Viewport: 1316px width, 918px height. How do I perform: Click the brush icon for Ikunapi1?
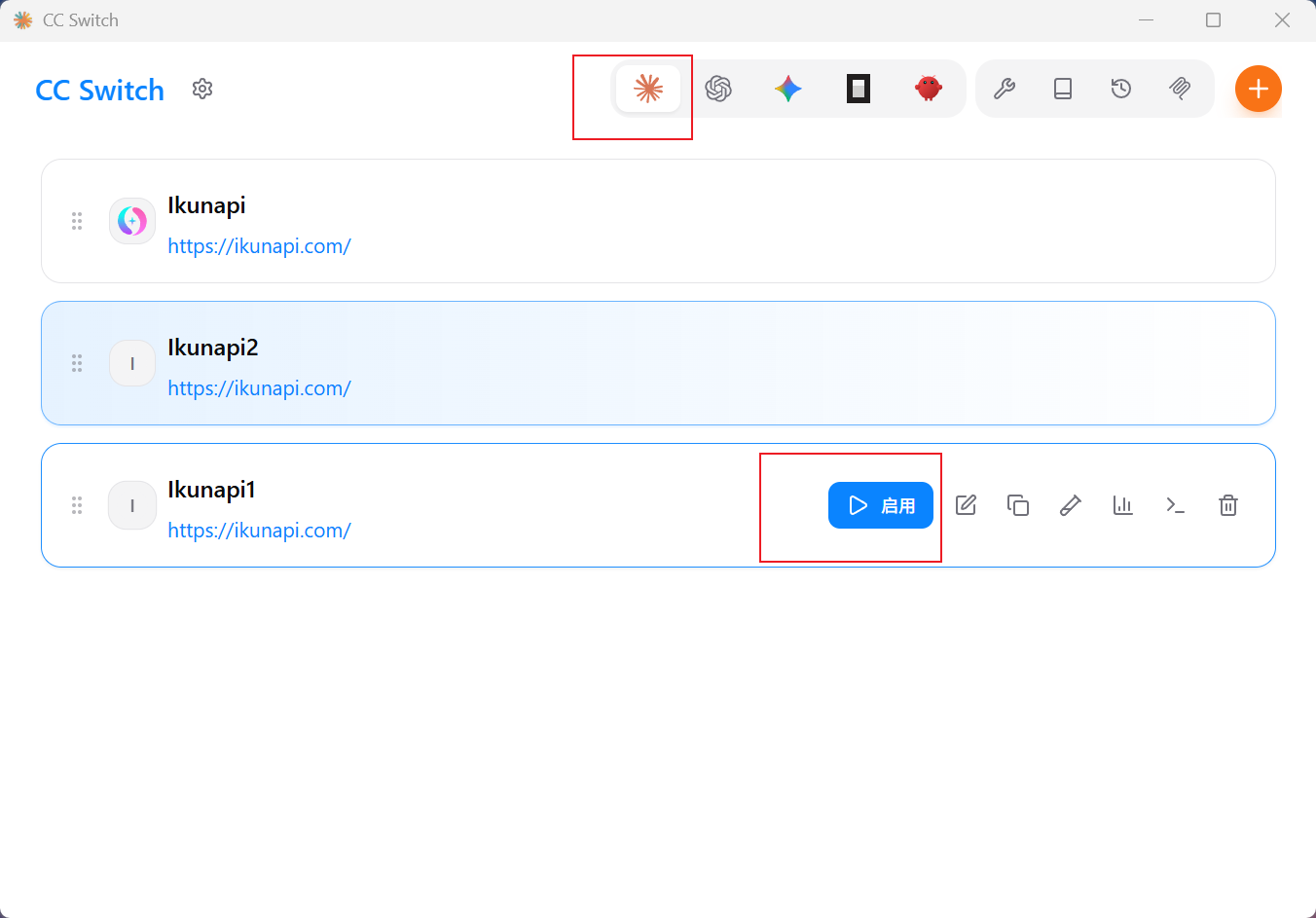pyautogui.click(x=1071, y=505)
